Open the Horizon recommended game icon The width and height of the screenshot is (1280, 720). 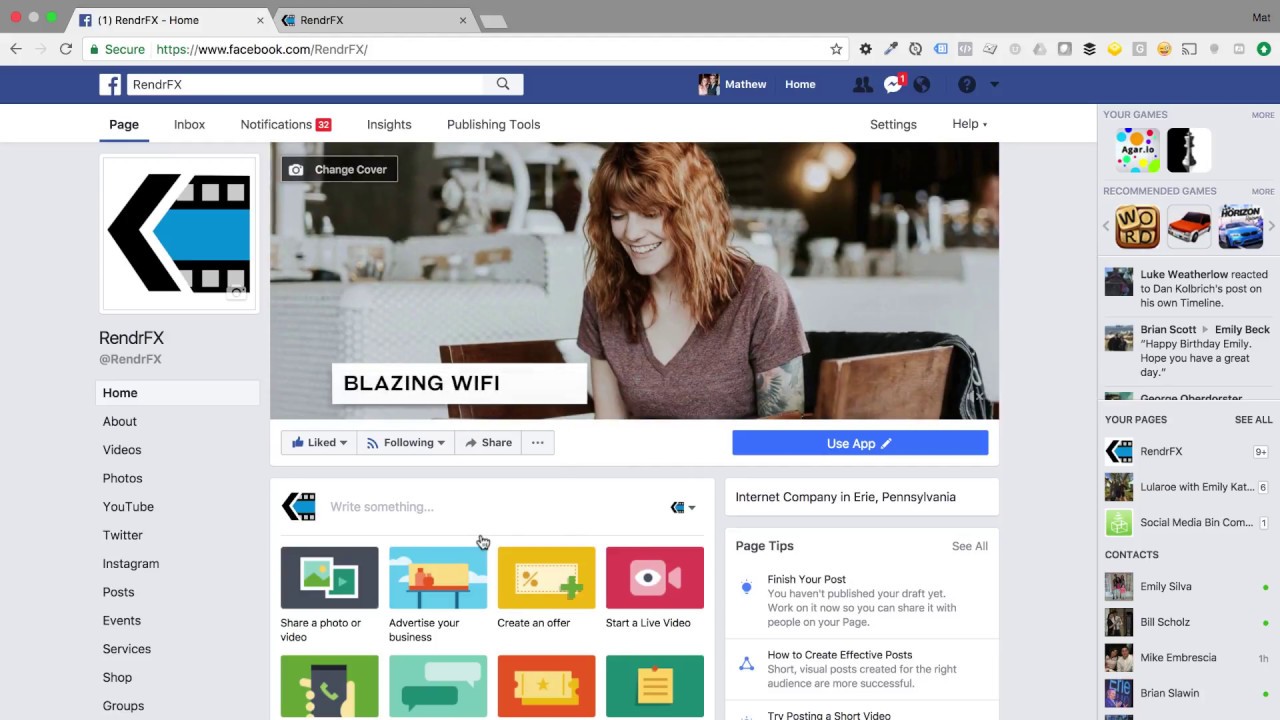pos(1241,227)
